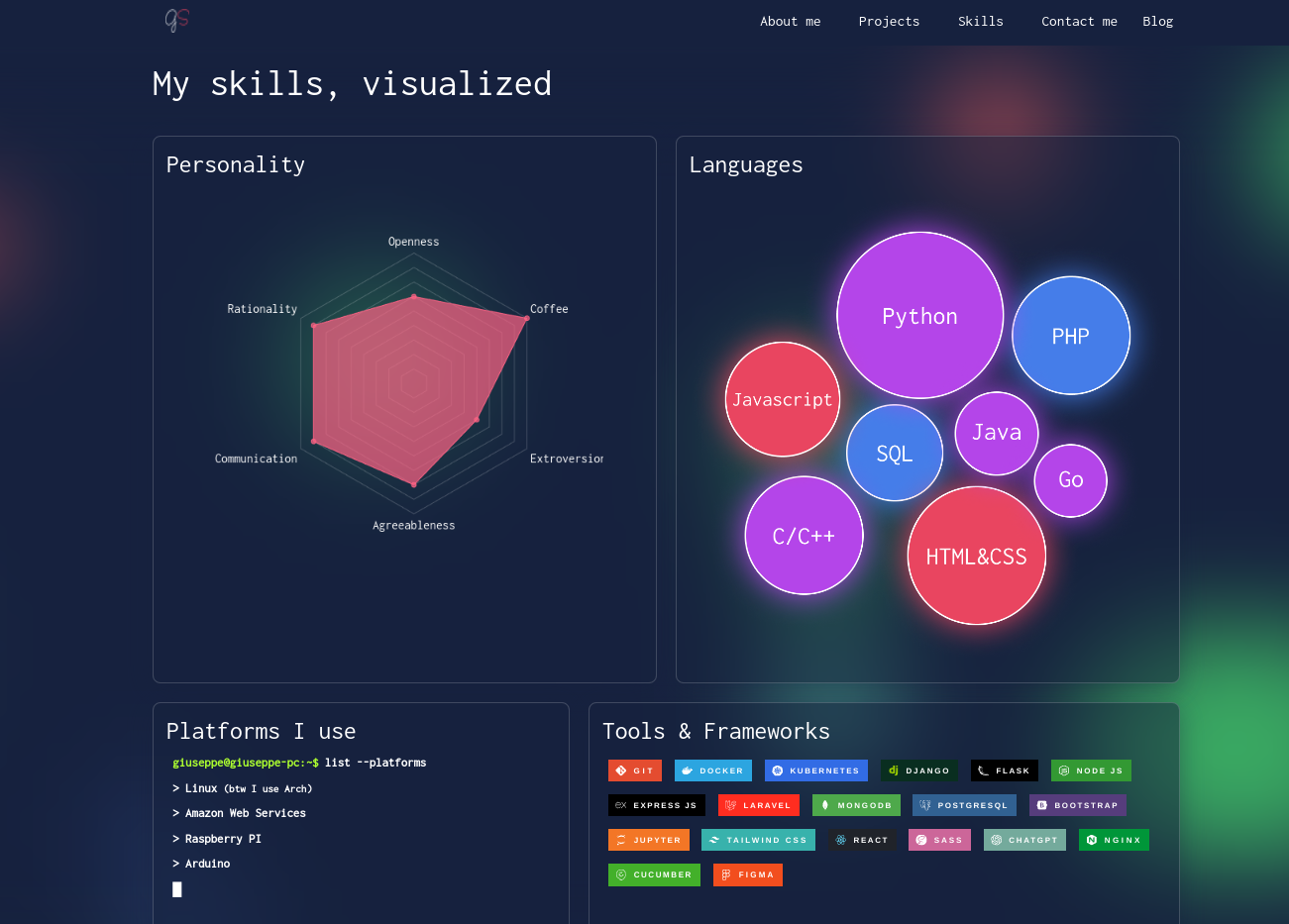Click the Git badge icon
The width and height of the screenshot is (1289, 924).
[621, 770]
